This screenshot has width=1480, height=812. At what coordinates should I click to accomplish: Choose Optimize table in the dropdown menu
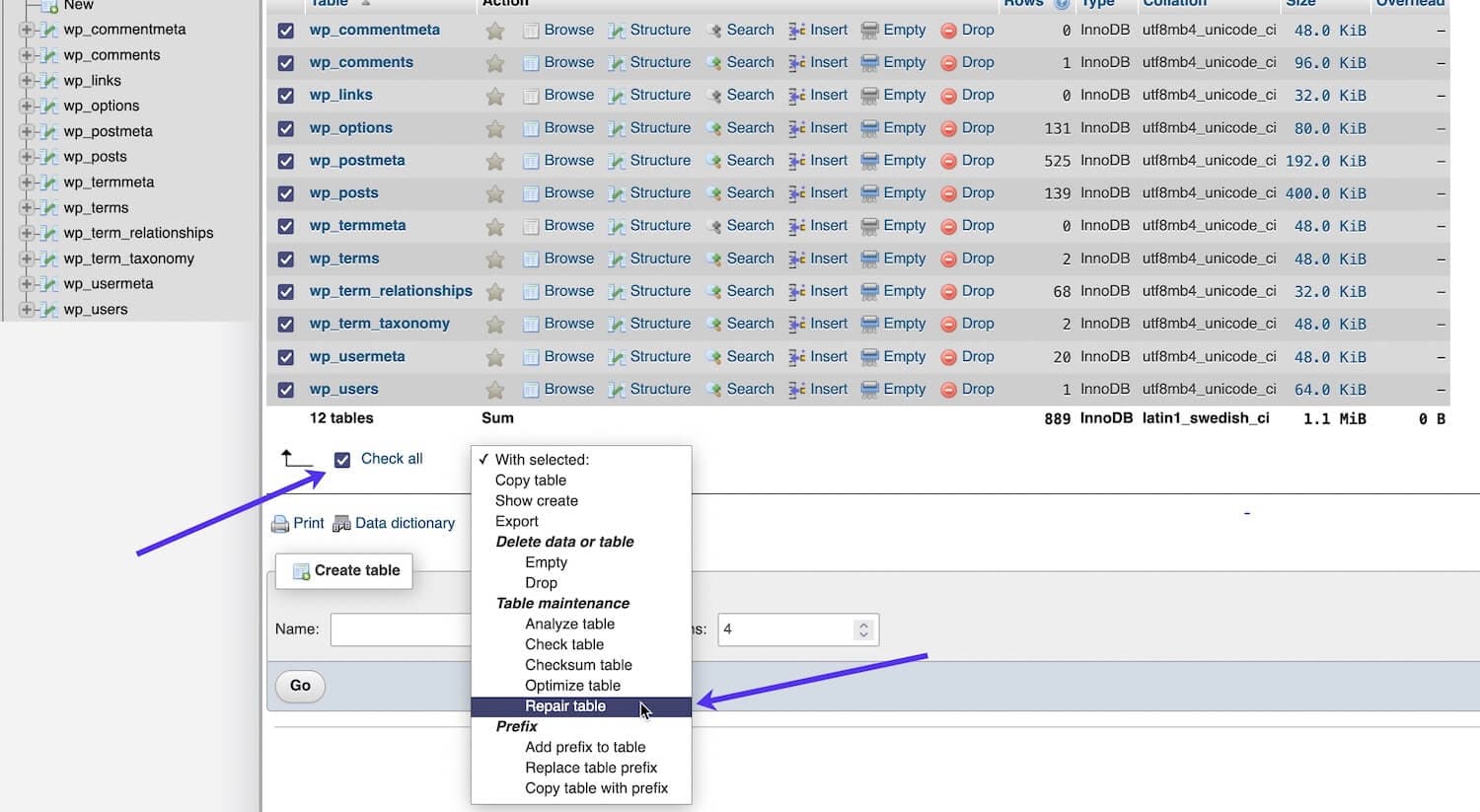572,685
